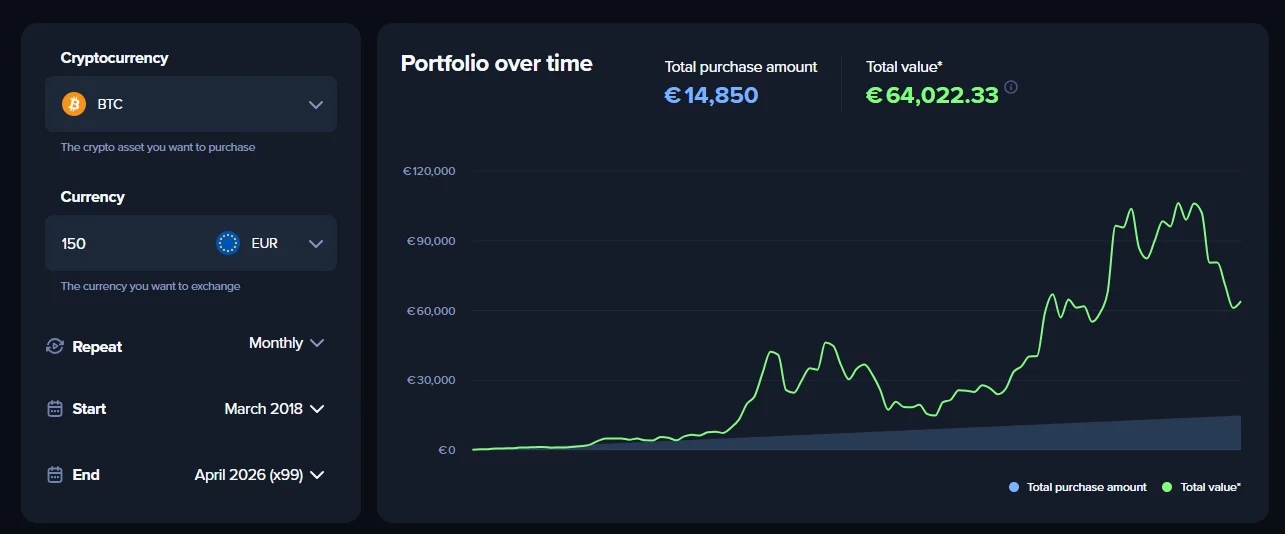Change the April 2026 (x99) end date
Viewport: 1285px width, 534px height.
(x=259, y=474)
